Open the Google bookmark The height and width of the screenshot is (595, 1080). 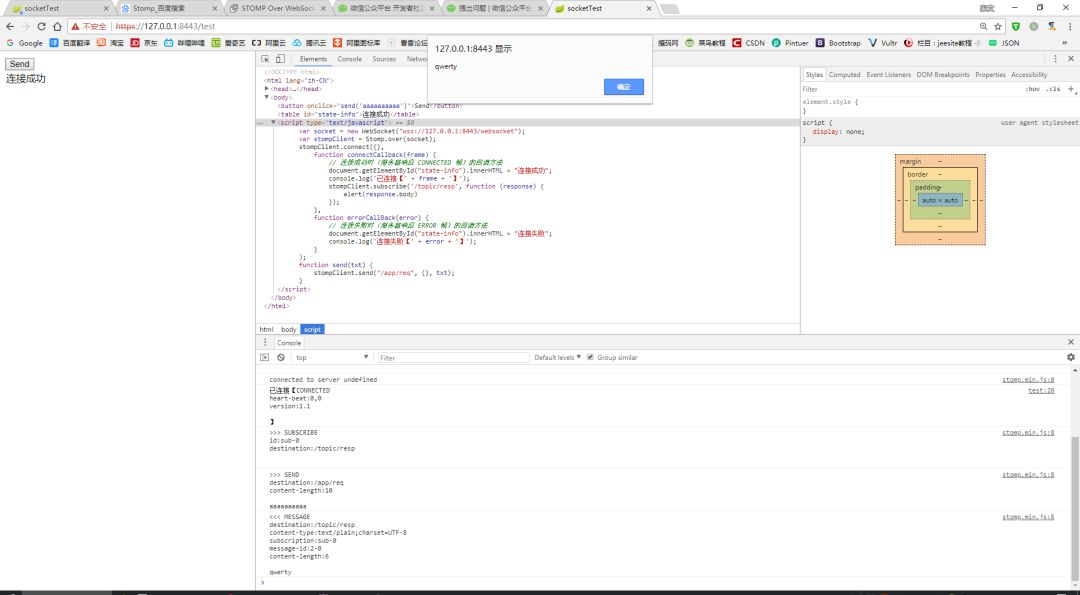coord(24,43)
